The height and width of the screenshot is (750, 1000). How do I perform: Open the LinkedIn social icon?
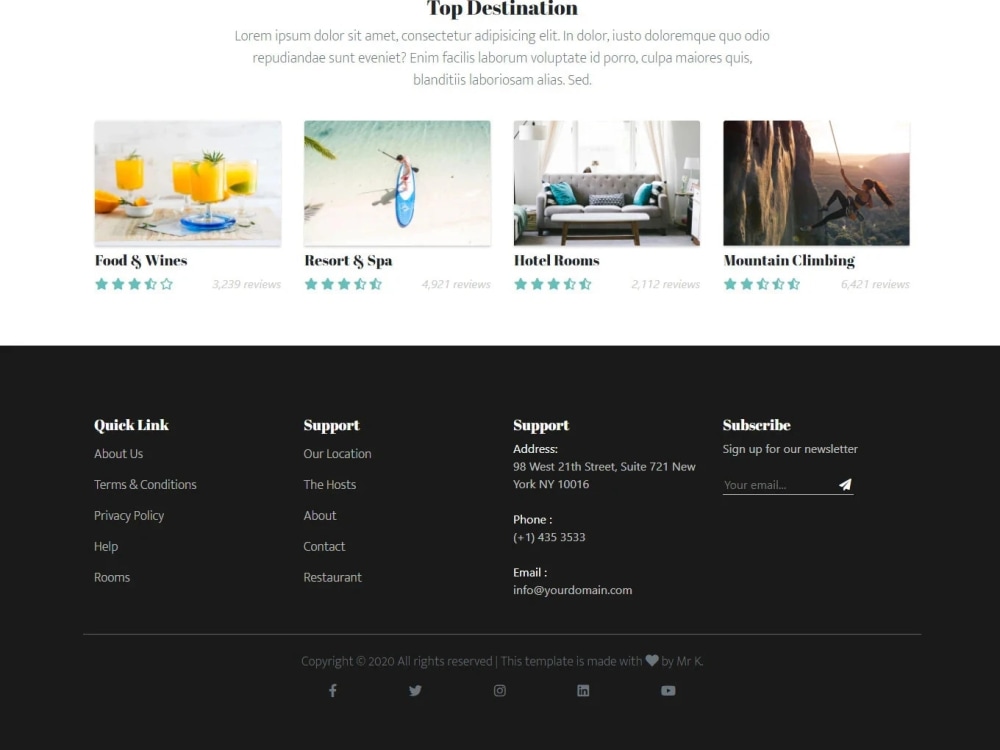point(583,690)
